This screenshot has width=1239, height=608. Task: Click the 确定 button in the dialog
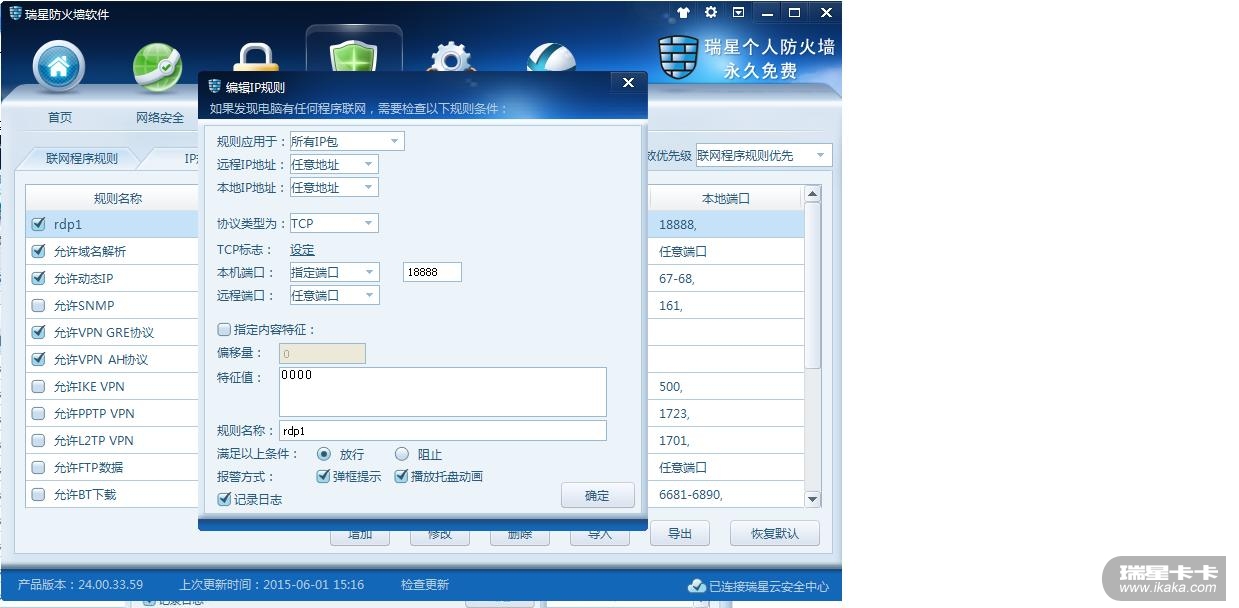coord(597,495)
